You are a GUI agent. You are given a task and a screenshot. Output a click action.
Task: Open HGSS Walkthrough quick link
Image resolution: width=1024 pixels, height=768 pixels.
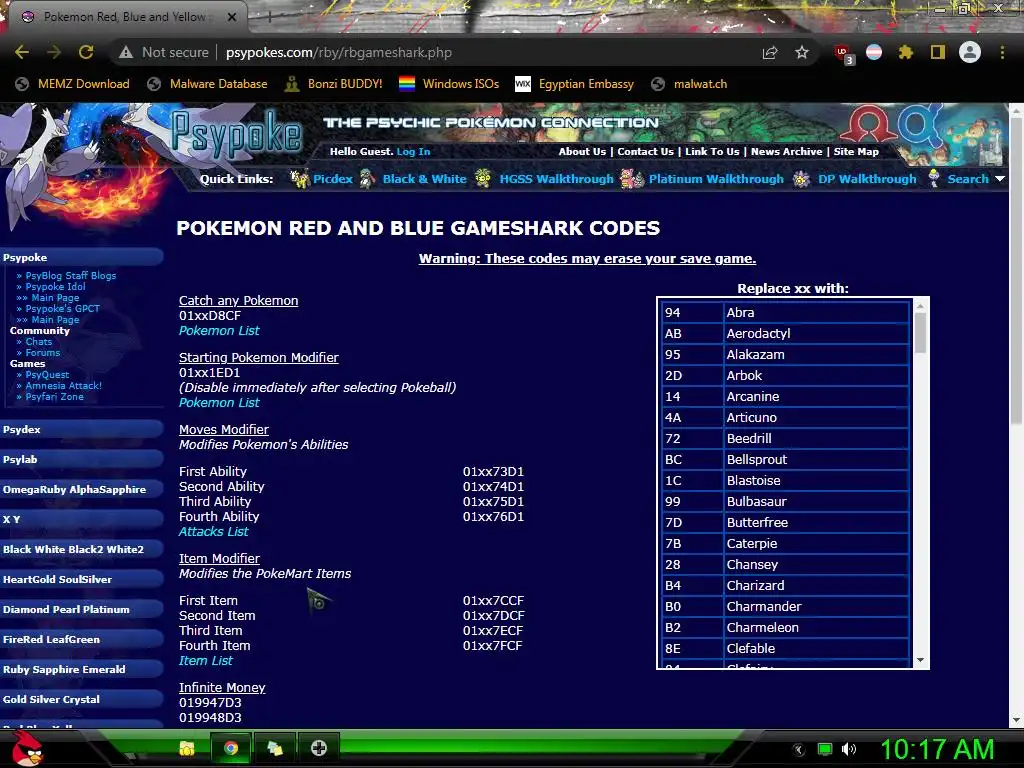pyautogui.click(x=556, y=179)
